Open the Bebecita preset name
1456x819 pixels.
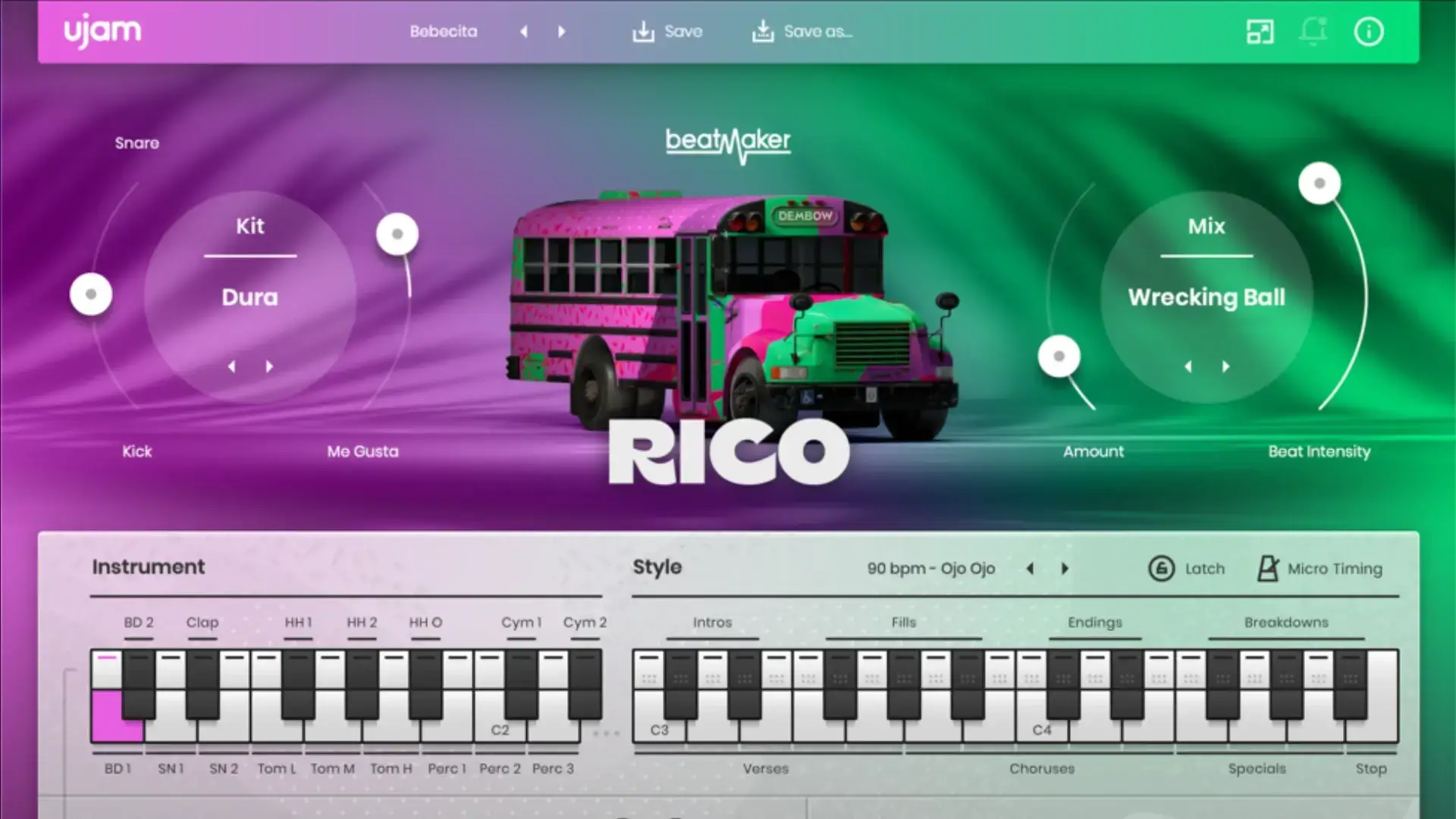[444, 31]
